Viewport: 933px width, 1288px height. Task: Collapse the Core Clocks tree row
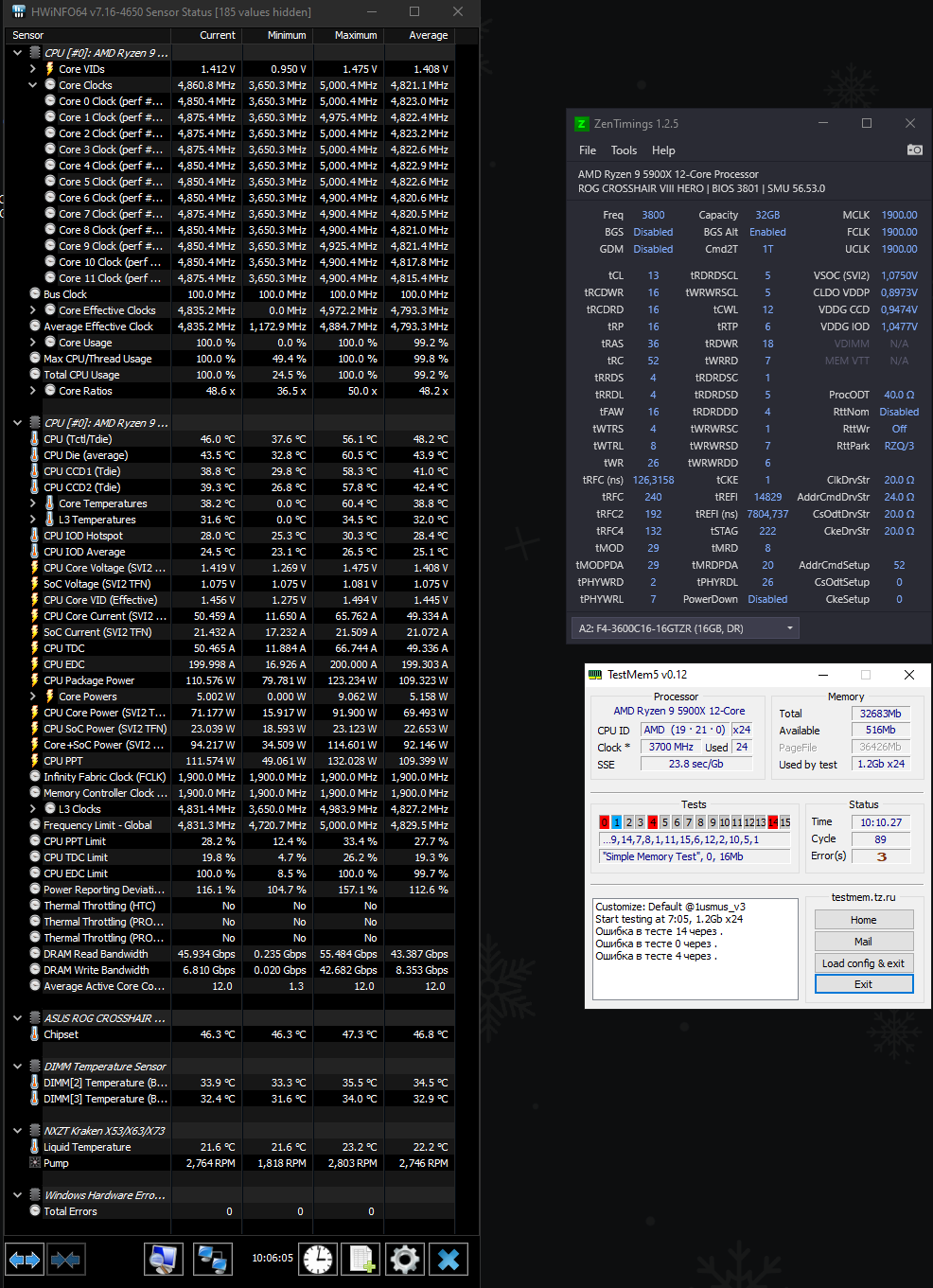pos(33,85)
